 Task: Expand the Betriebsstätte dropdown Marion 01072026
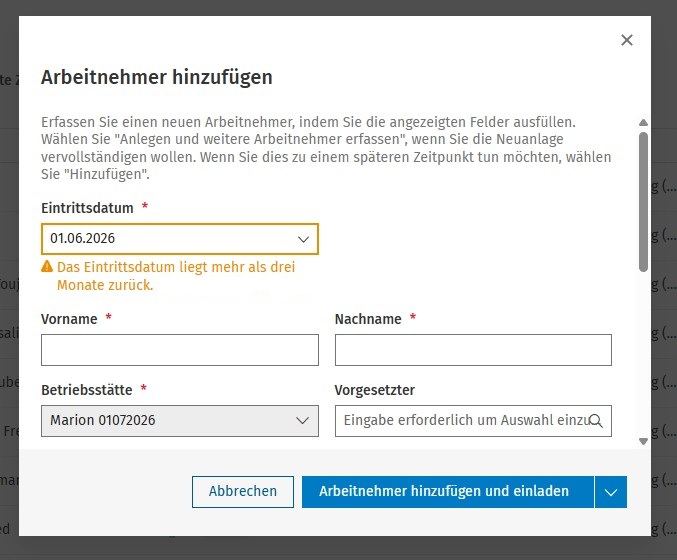coord(180,421)
